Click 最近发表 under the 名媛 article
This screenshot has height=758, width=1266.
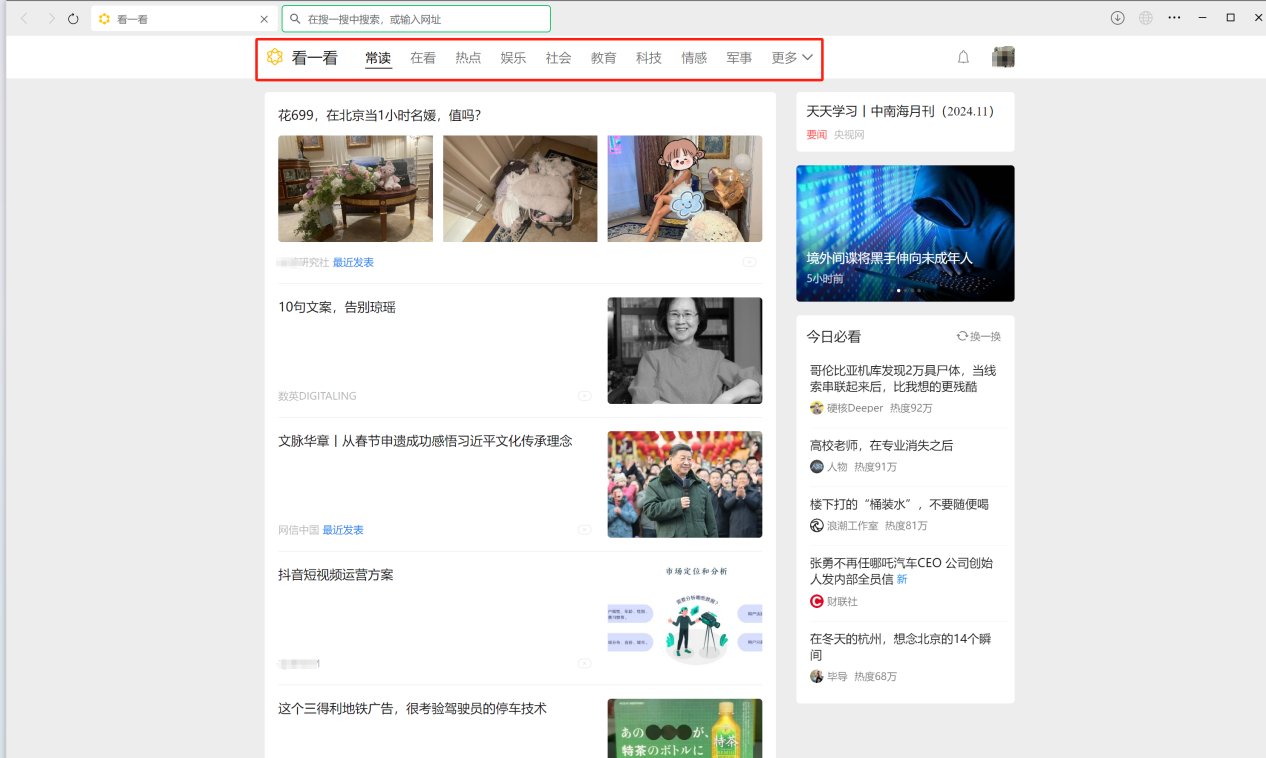[353, 262]
